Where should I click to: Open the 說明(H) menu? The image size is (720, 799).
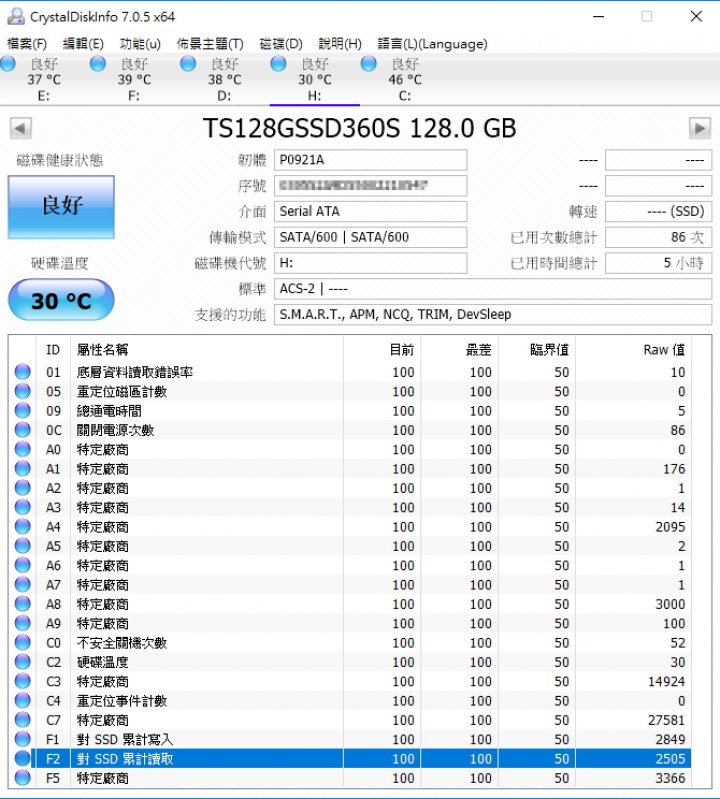[x=340, y=44]
